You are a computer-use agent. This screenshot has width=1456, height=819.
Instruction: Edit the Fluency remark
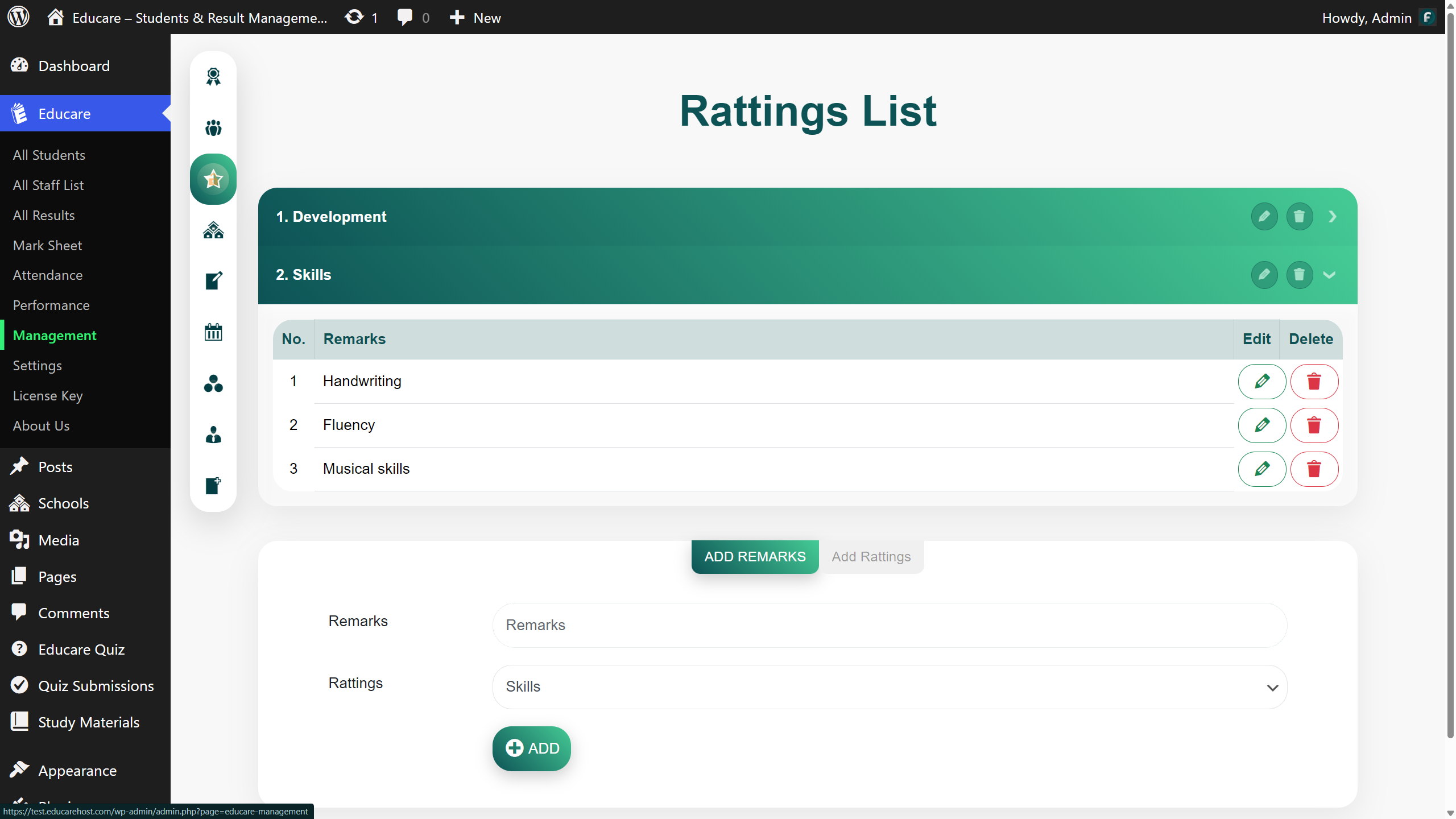(x=1261, y=425)
